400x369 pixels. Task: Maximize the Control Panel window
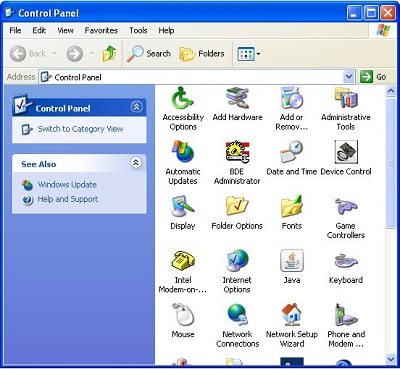371,13
